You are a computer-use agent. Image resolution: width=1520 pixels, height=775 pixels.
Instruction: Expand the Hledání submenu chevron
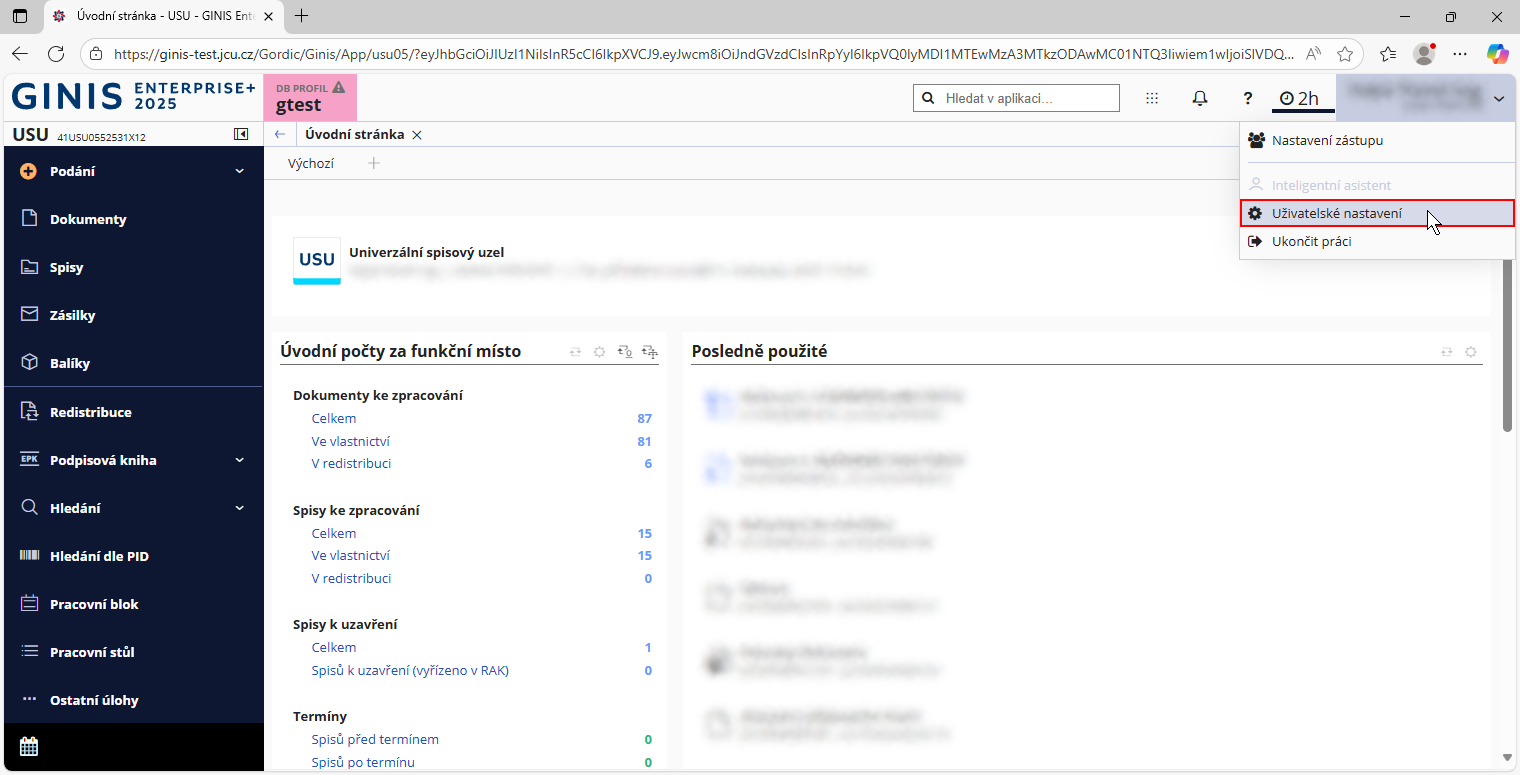(240, 508)
